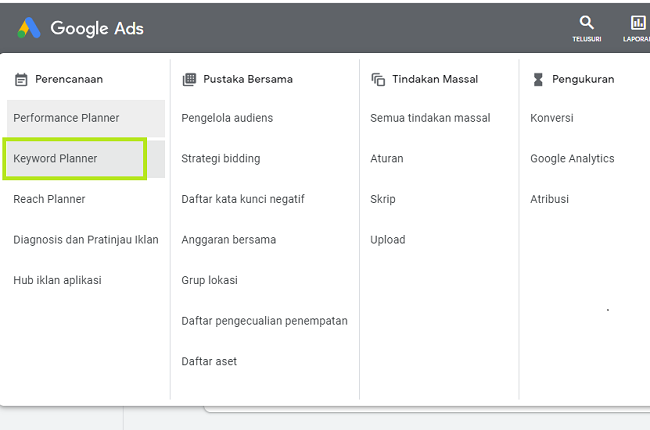Click the Tindakan Massal copy icon
Screen dimensions: 650x430
[378, 79]
